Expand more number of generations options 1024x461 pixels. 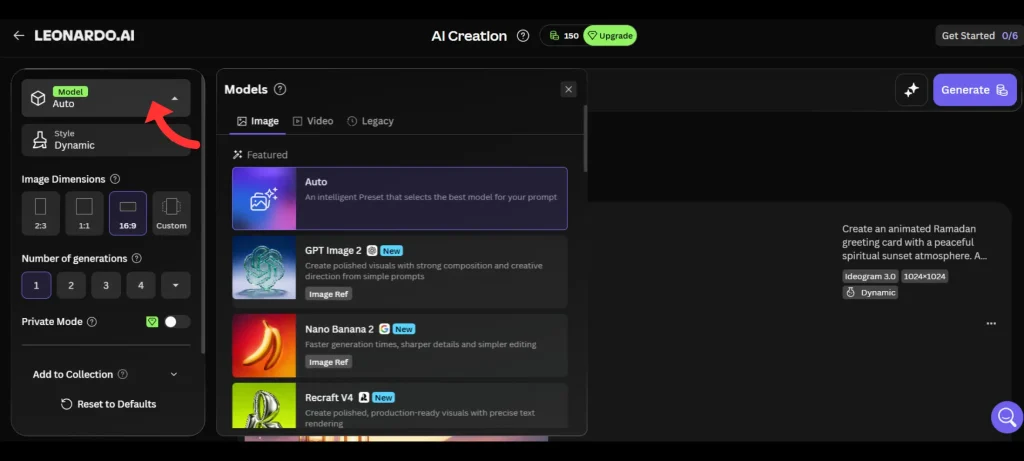(176, 285)
